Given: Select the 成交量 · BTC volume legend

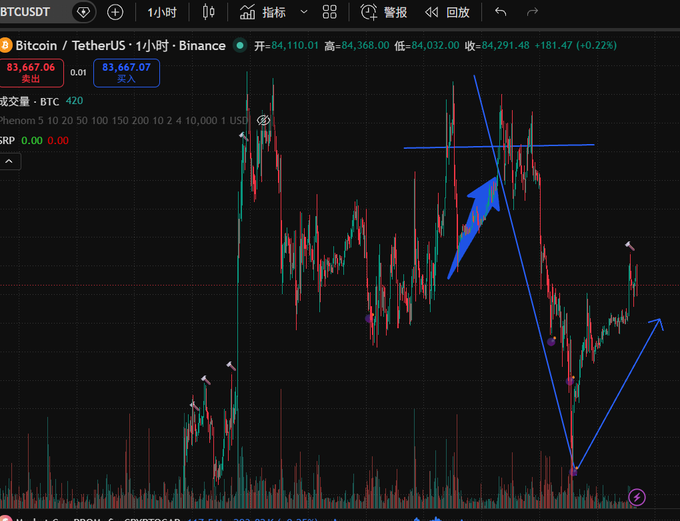Looking at the screenshot, I should pyautogui.click(x=41, y=102).
